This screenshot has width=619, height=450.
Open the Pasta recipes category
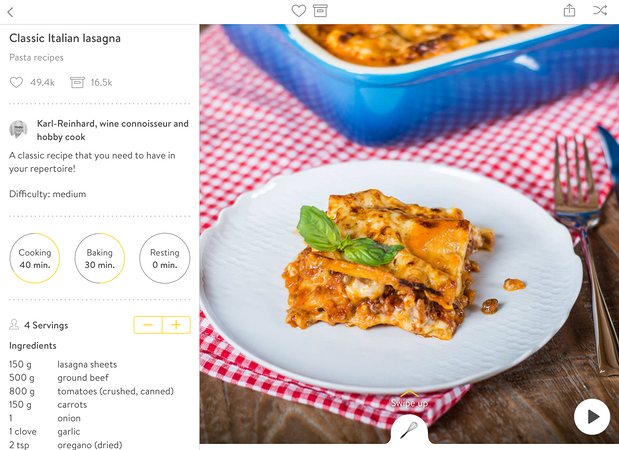tap(36, 58)
